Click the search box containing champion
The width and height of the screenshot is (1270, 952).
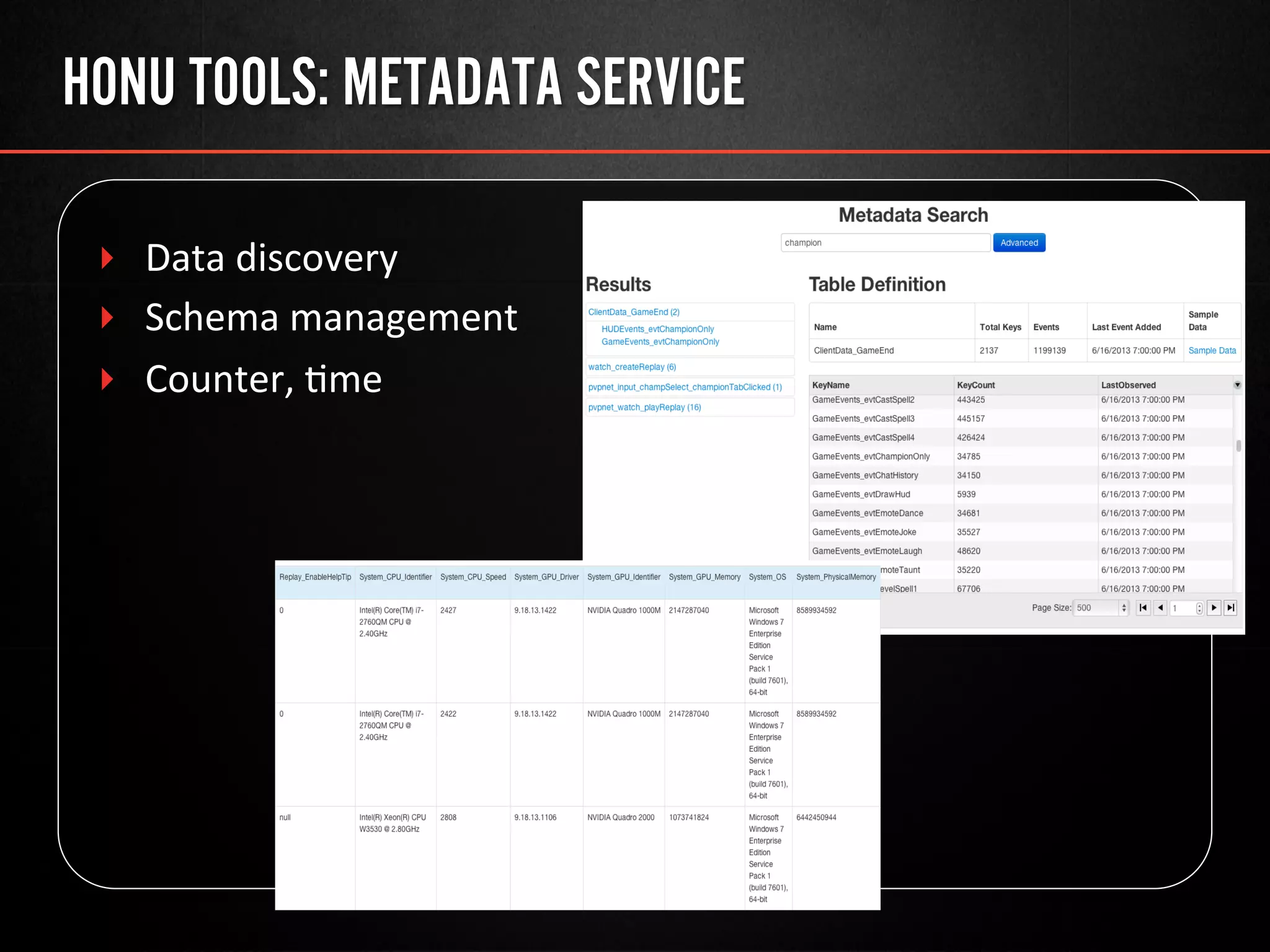[x=885, y=243]
